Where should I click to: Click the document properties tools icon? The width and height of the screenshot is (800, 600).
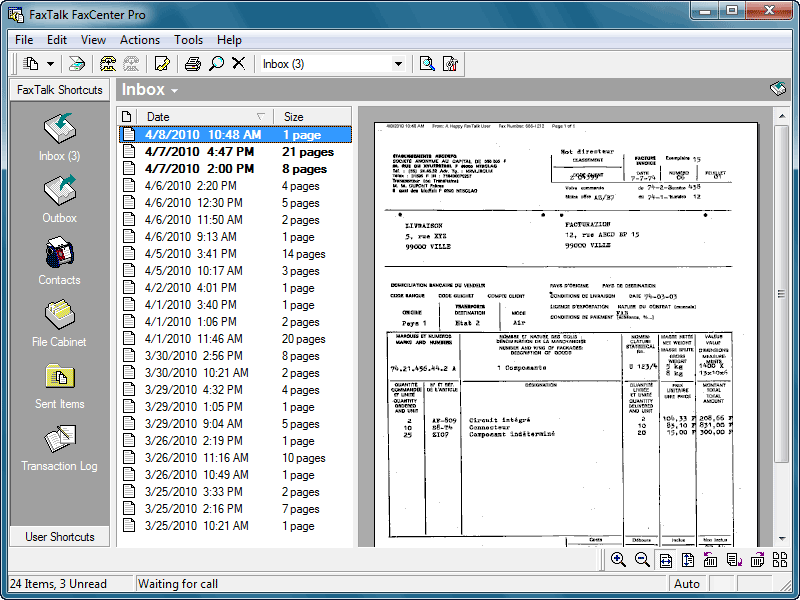coord(450,64)
